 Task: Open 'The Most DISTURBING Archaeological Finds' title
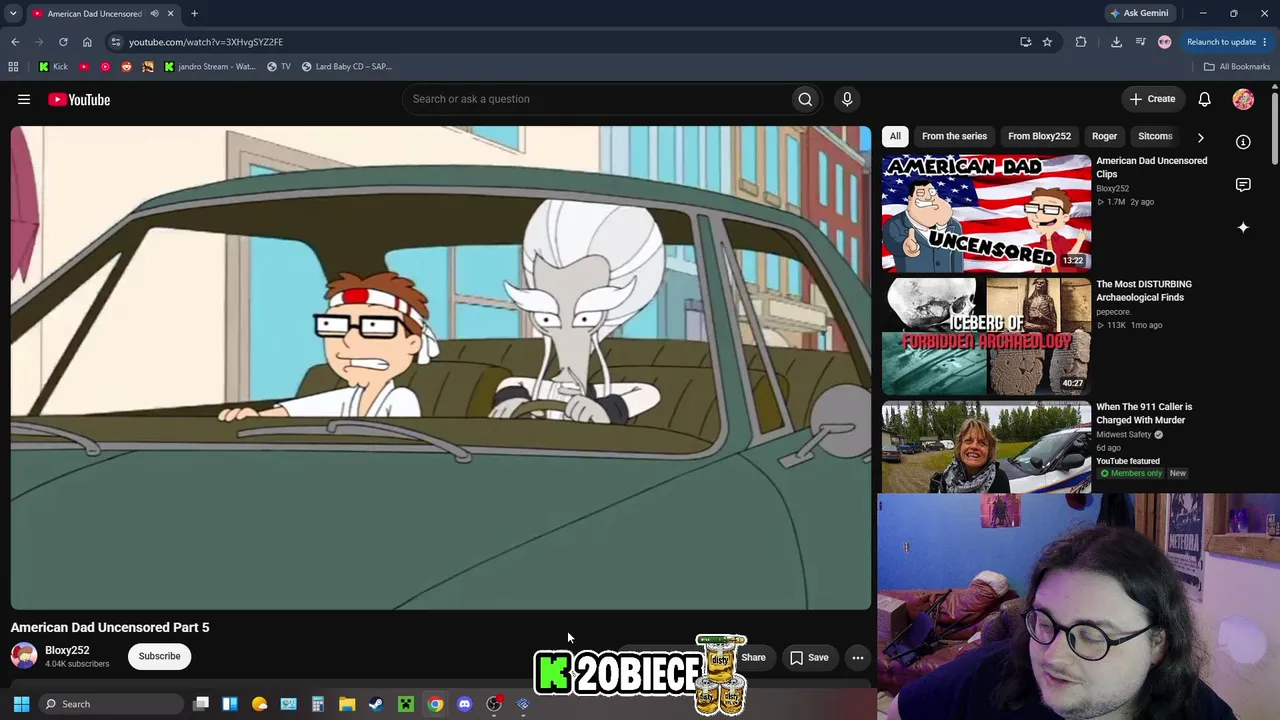1144,291
